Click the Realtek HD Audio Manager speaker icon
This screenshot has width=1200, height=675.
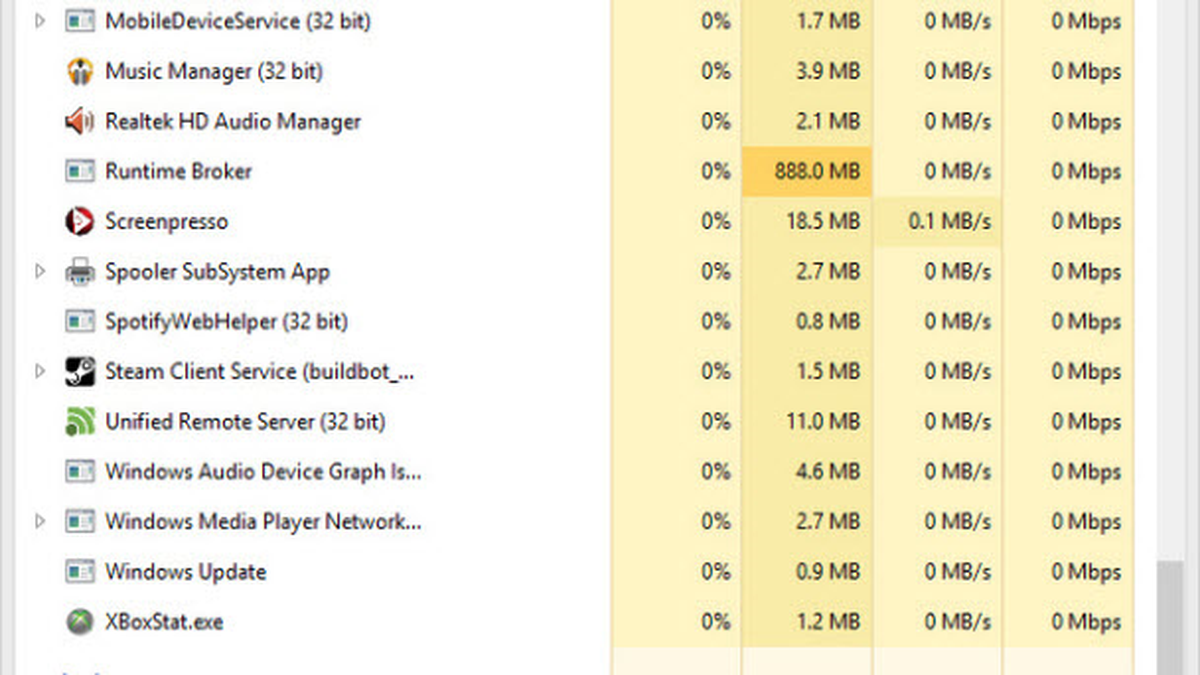[x=79, y=121]
